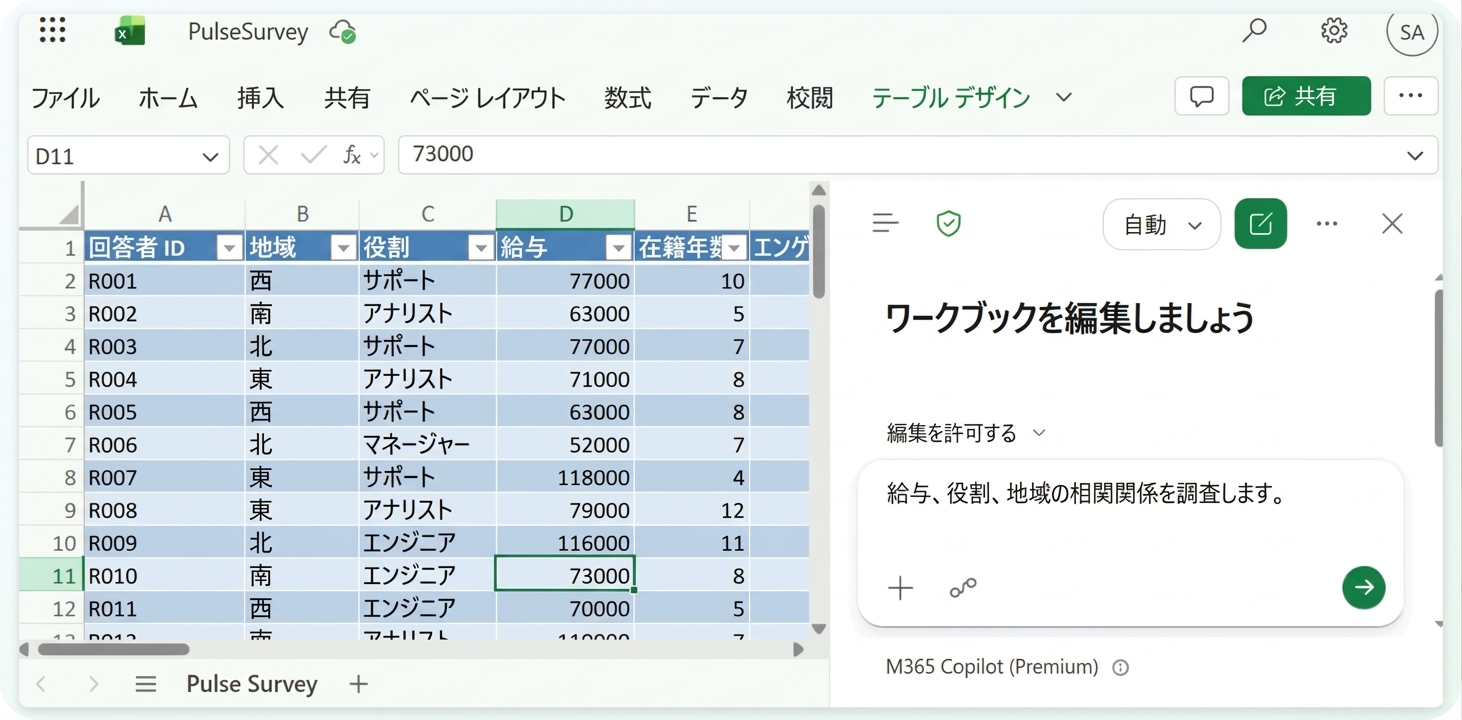Show info for M365 Copilot (Premium)
The height and width of the screenshot is (720, 1462).
click(1121, 667)
